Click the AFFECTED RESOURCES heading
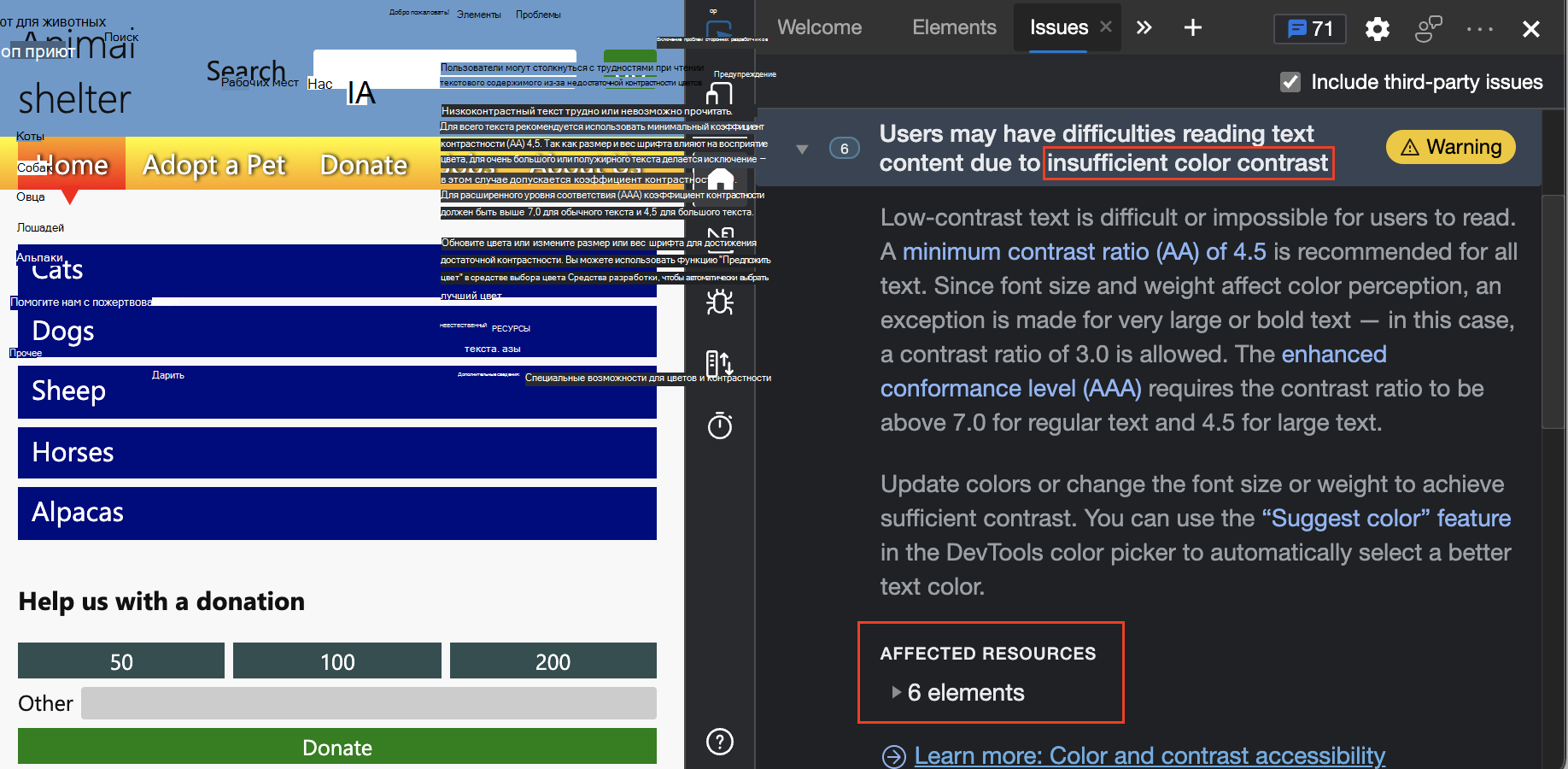 click(988, 654)
